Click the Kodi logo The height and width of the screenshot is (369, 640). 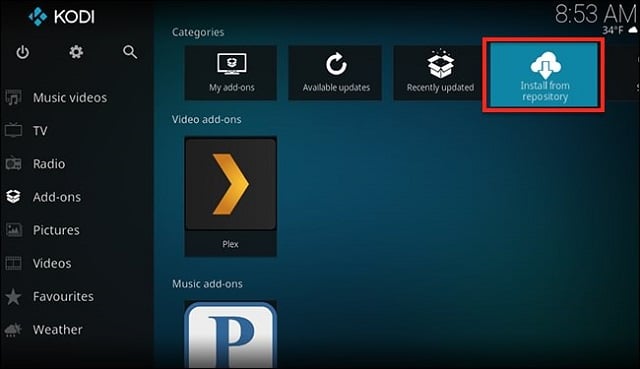pyautogui.click(x=61, y=17)
